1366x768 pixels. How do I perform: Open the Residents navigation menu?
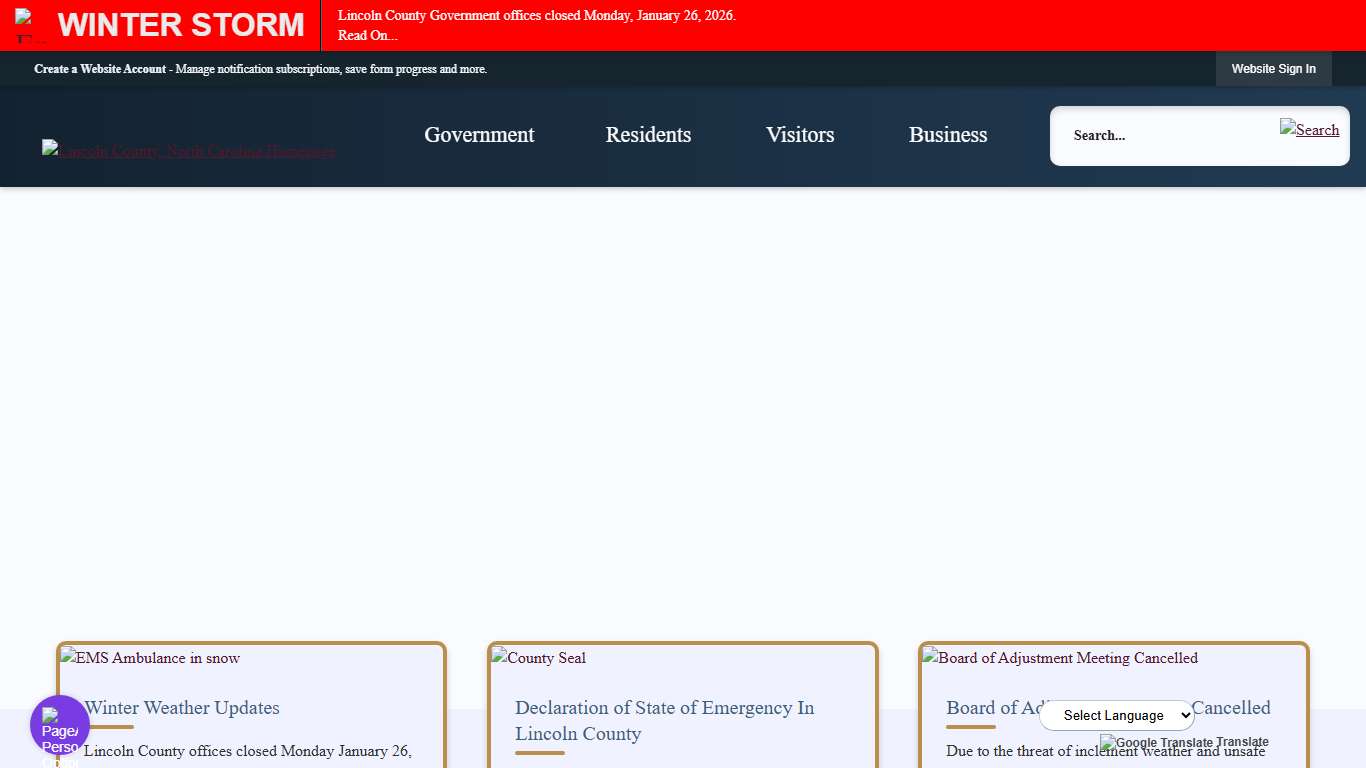(x=648, y=135)
